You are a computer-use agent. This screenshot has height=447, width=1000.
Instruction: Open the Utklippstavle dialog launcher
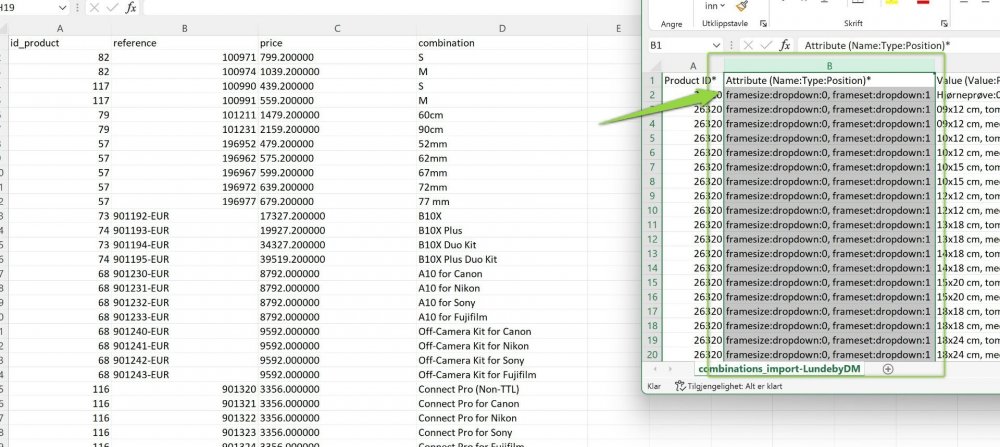pos(763,24)
